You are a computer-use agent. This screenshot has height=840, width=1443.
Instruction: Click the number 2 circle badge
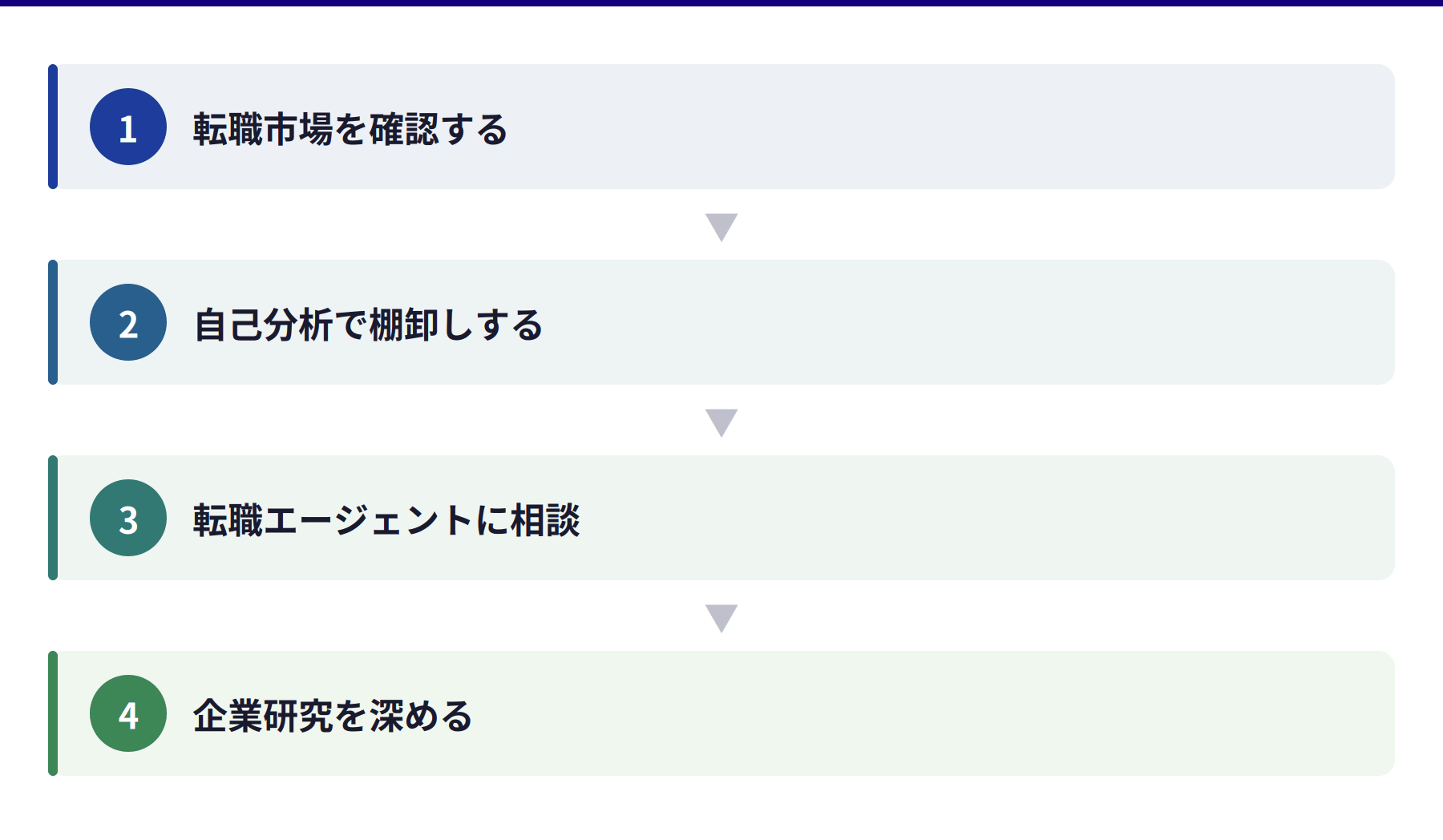[128, 322]
